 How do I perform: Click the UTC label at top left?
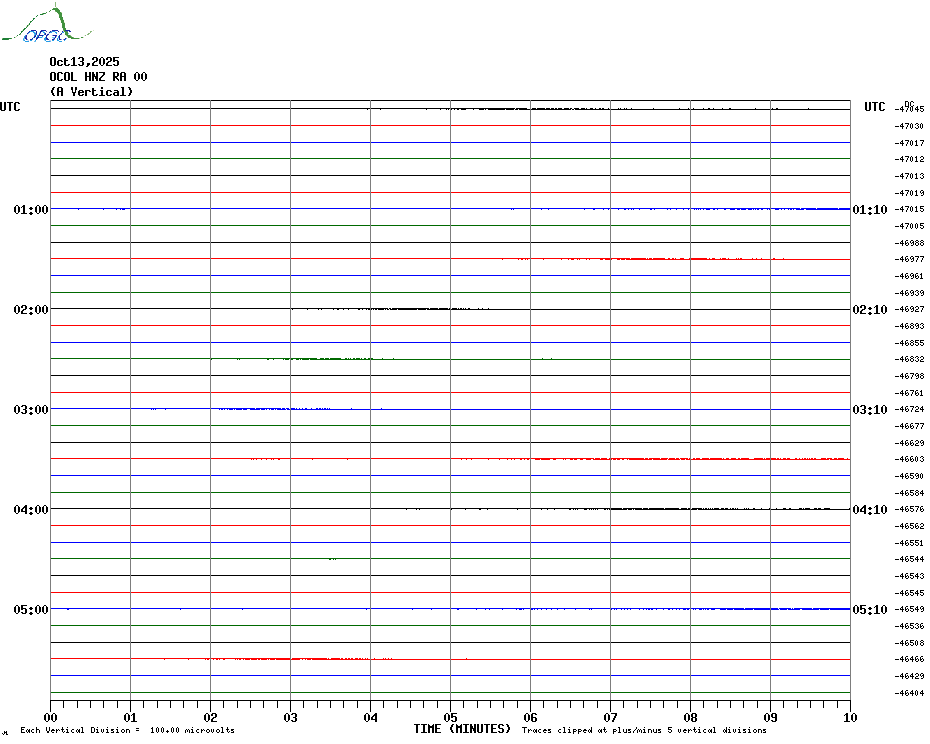[10, 107]
